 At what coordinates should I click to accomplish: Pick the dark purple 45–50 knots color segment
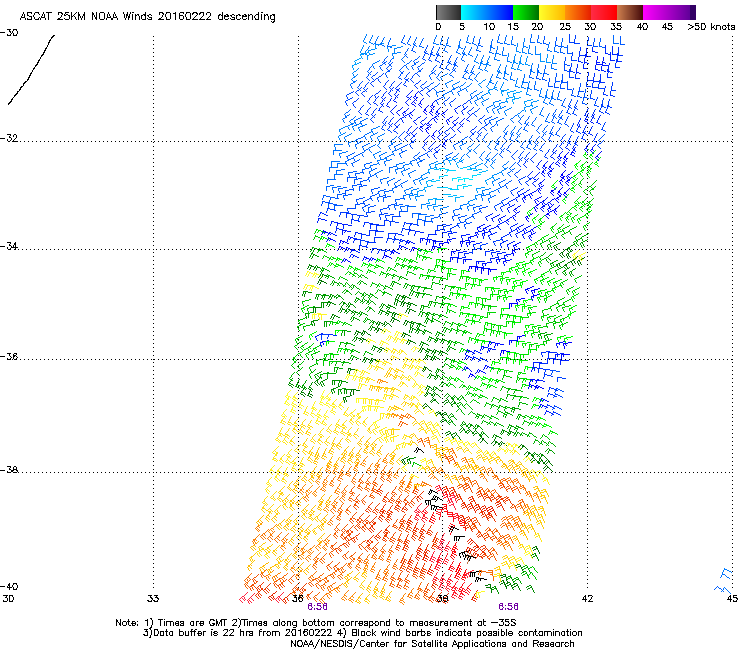682,12
